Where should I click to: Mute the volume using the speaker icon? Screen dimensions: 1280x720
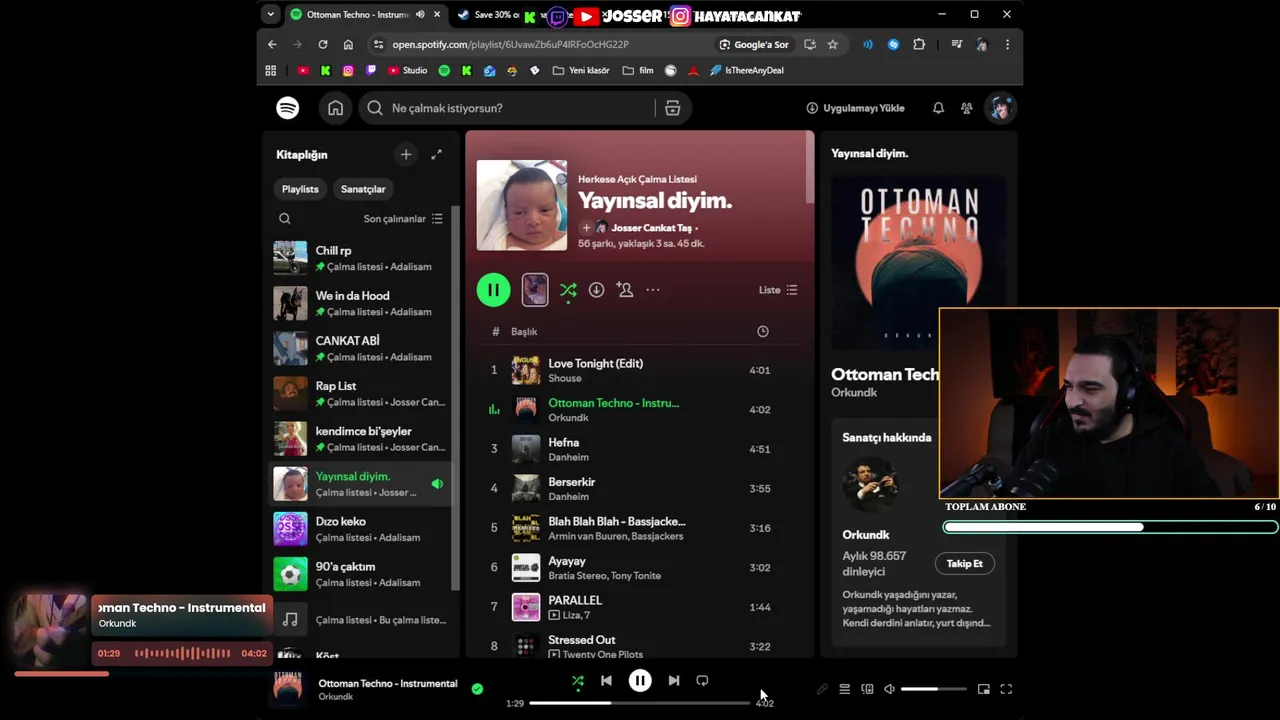889,689
